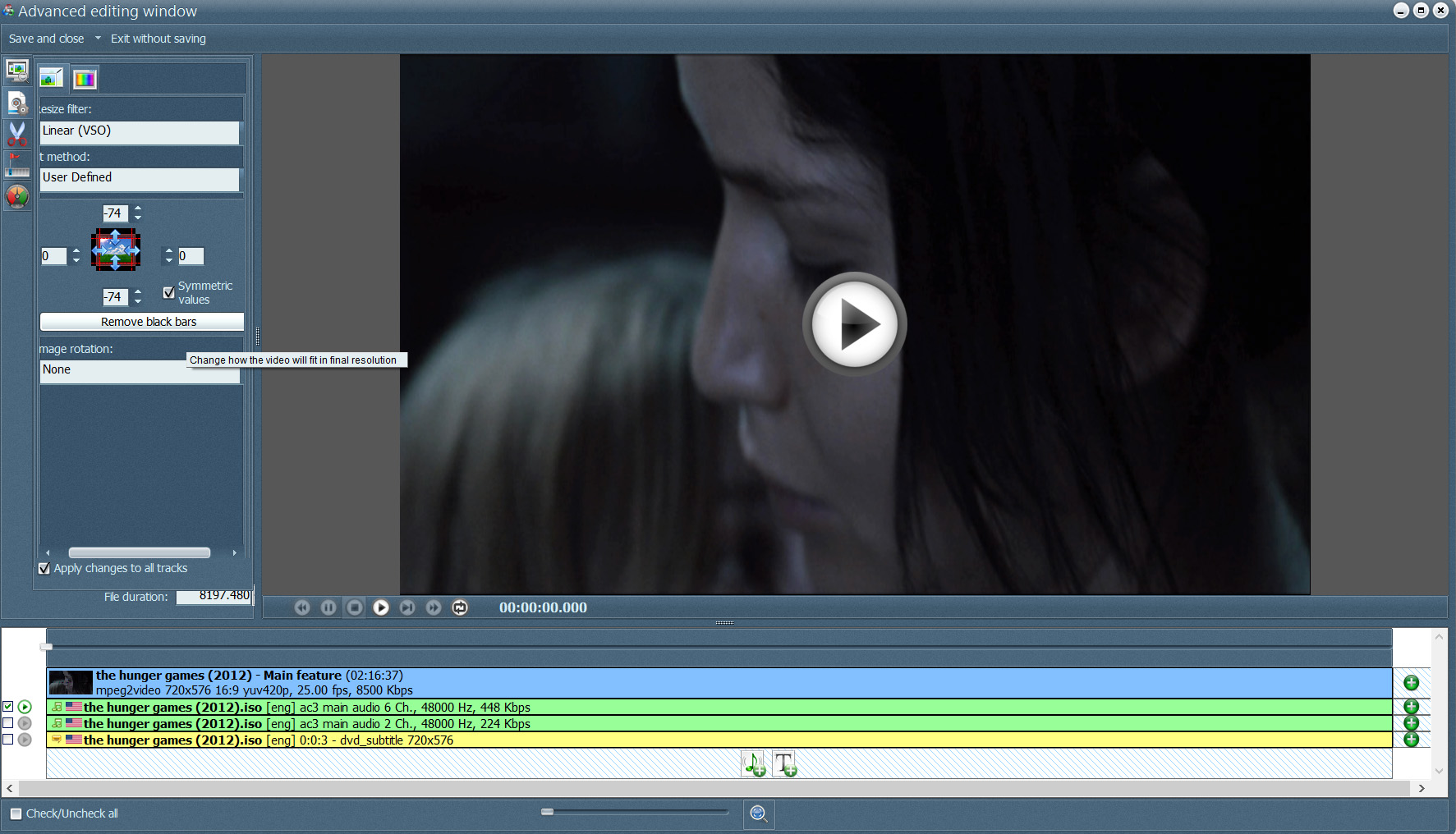Stop the video playback
The image size is (1456, 834).
[x=355, y=607]
